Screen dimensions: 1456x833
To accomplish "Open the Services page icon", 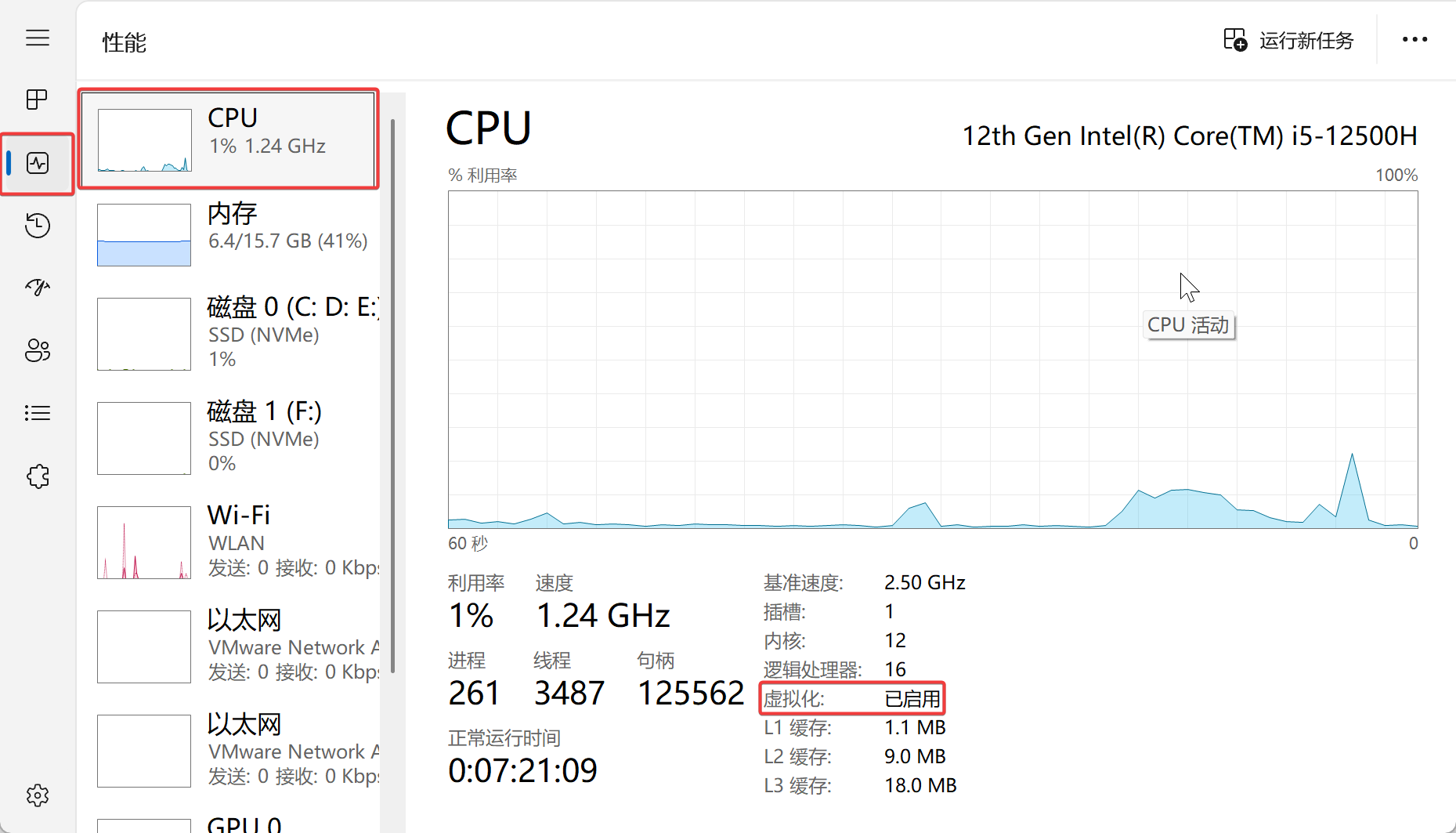I will 36,476.
